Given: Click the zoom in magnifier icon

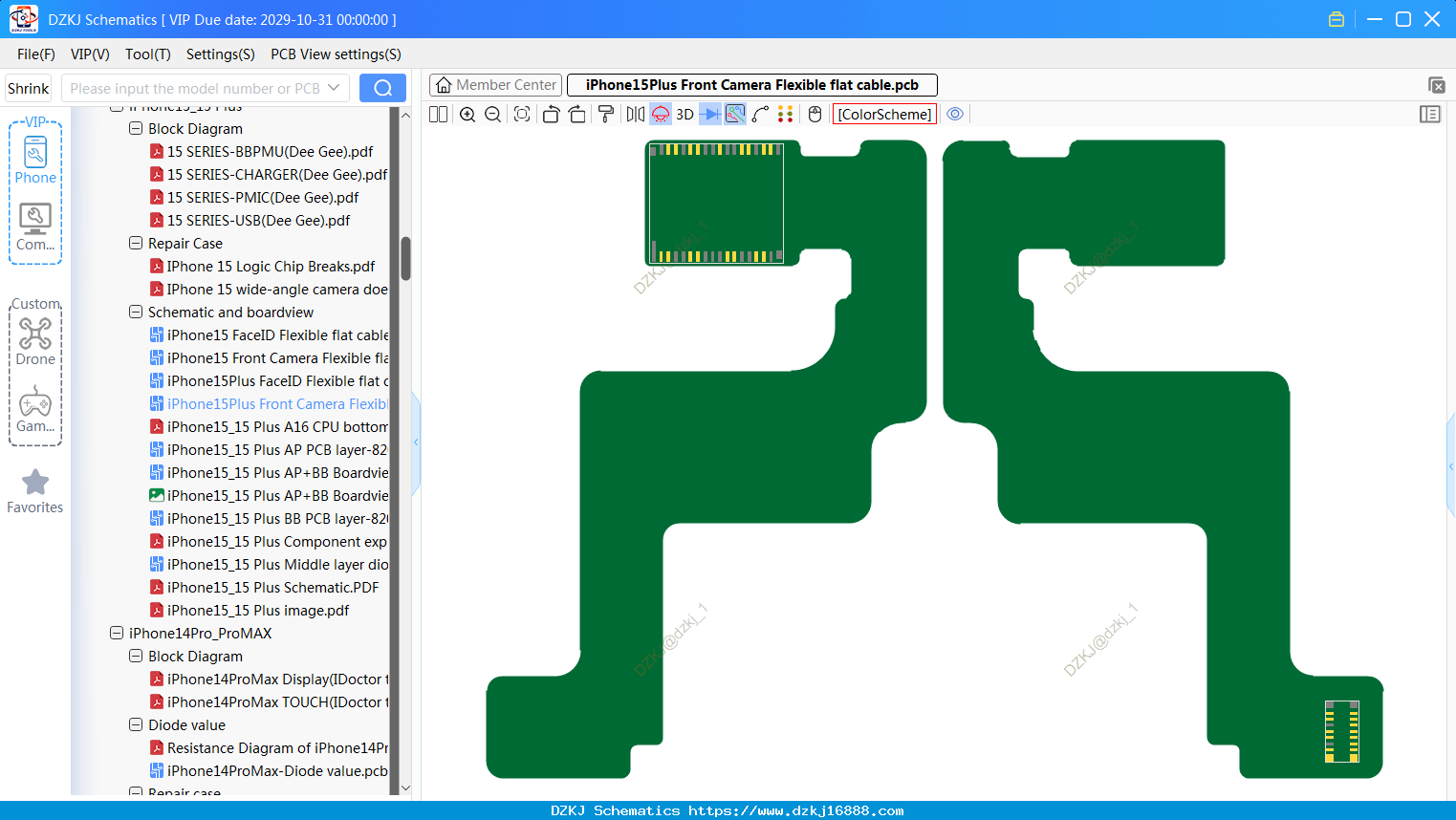Looking at the screenshot, I should click(x=467, y=114).
